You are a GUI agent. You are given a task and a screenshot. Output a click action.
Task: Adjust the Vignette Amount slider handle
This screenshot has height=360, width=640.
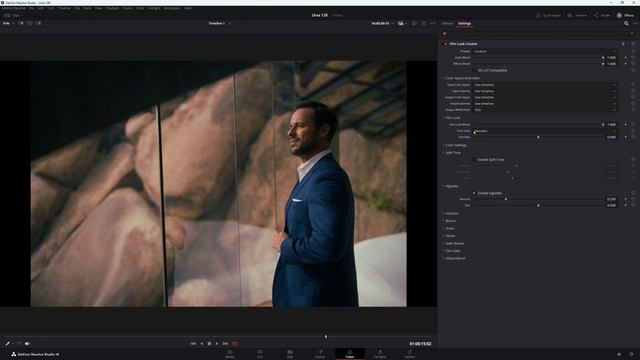[506, 199]
